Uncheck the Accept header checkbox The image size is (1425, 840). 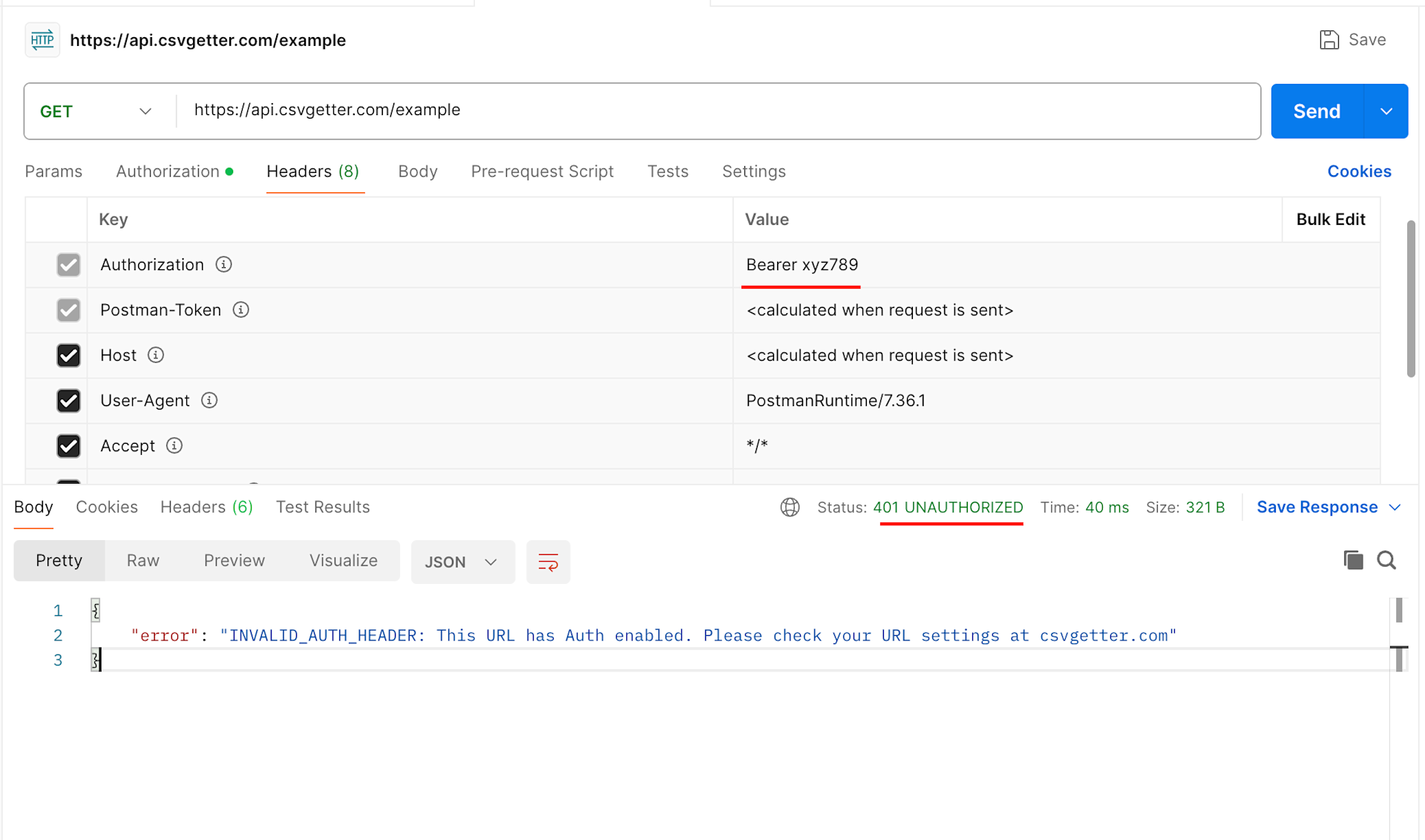pos(68,446)
